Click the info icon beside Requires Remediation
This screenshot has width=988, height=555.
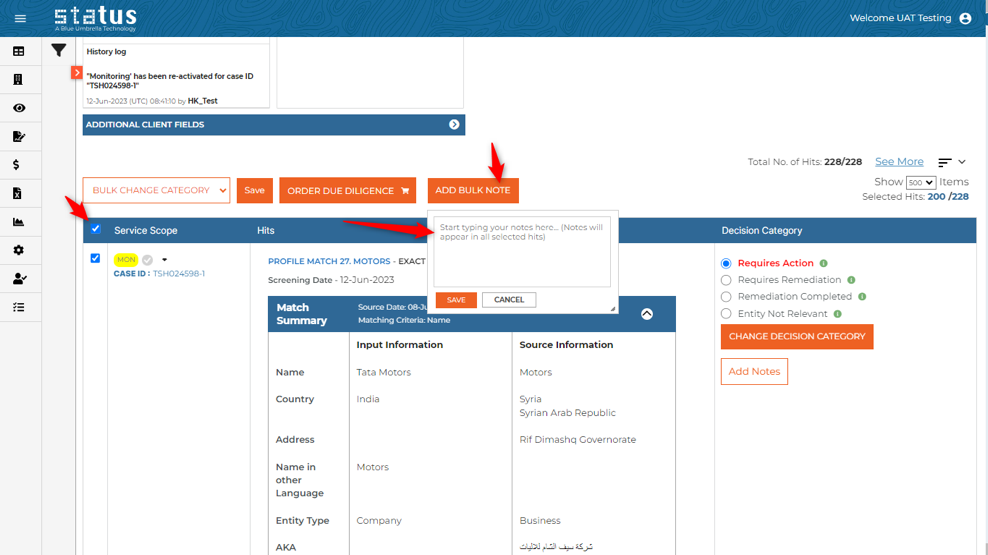851,280
